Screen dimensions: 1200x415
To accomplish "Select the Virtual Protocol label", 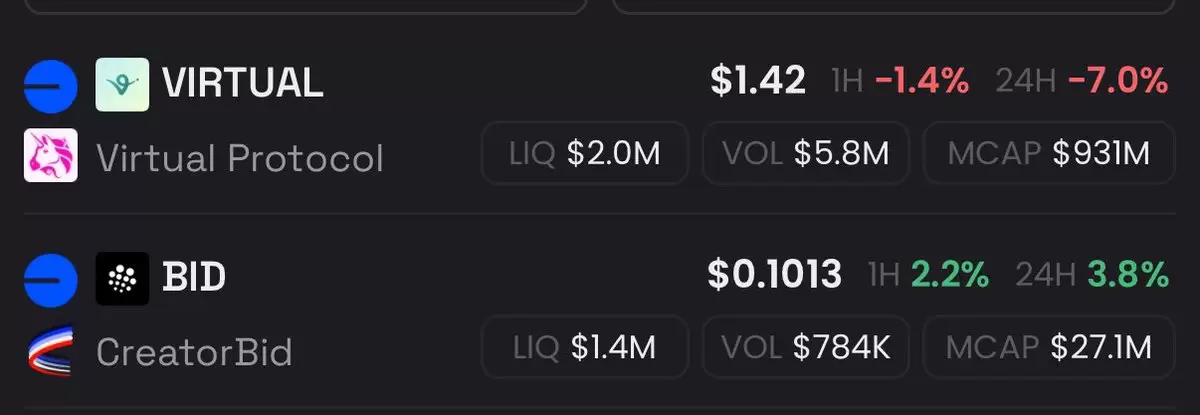I will pyautogui.click(x=240, y=159).
